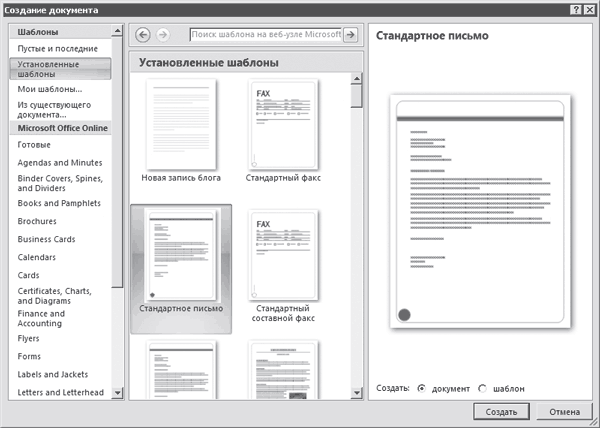Choose the документ radio button
Screen dimensions: 600x428
click(421, 389)
